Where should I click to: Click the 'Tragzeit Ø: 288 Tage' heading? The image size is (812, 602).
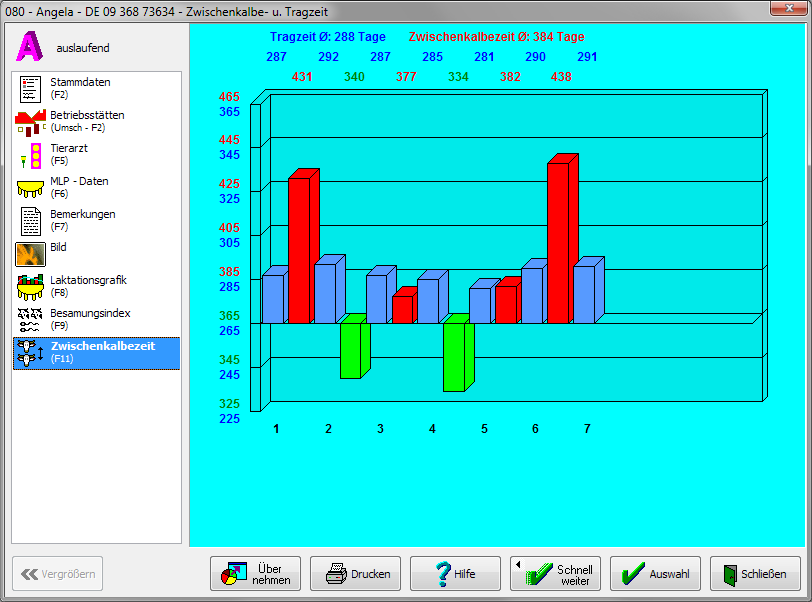point(328,37)
